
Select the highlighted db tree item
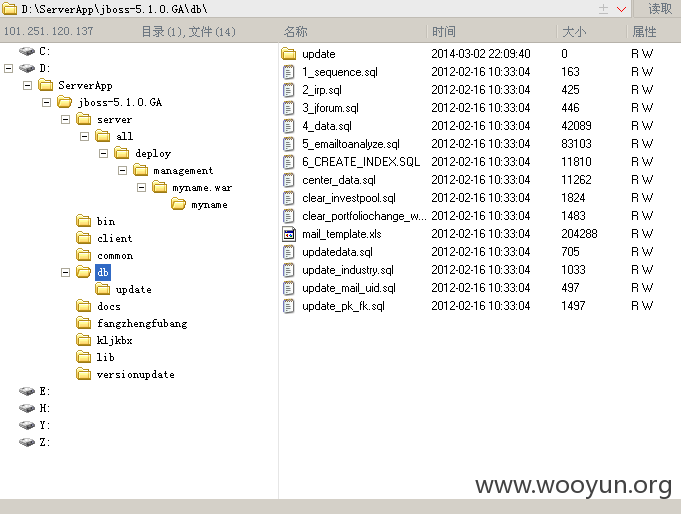point(103,272)
